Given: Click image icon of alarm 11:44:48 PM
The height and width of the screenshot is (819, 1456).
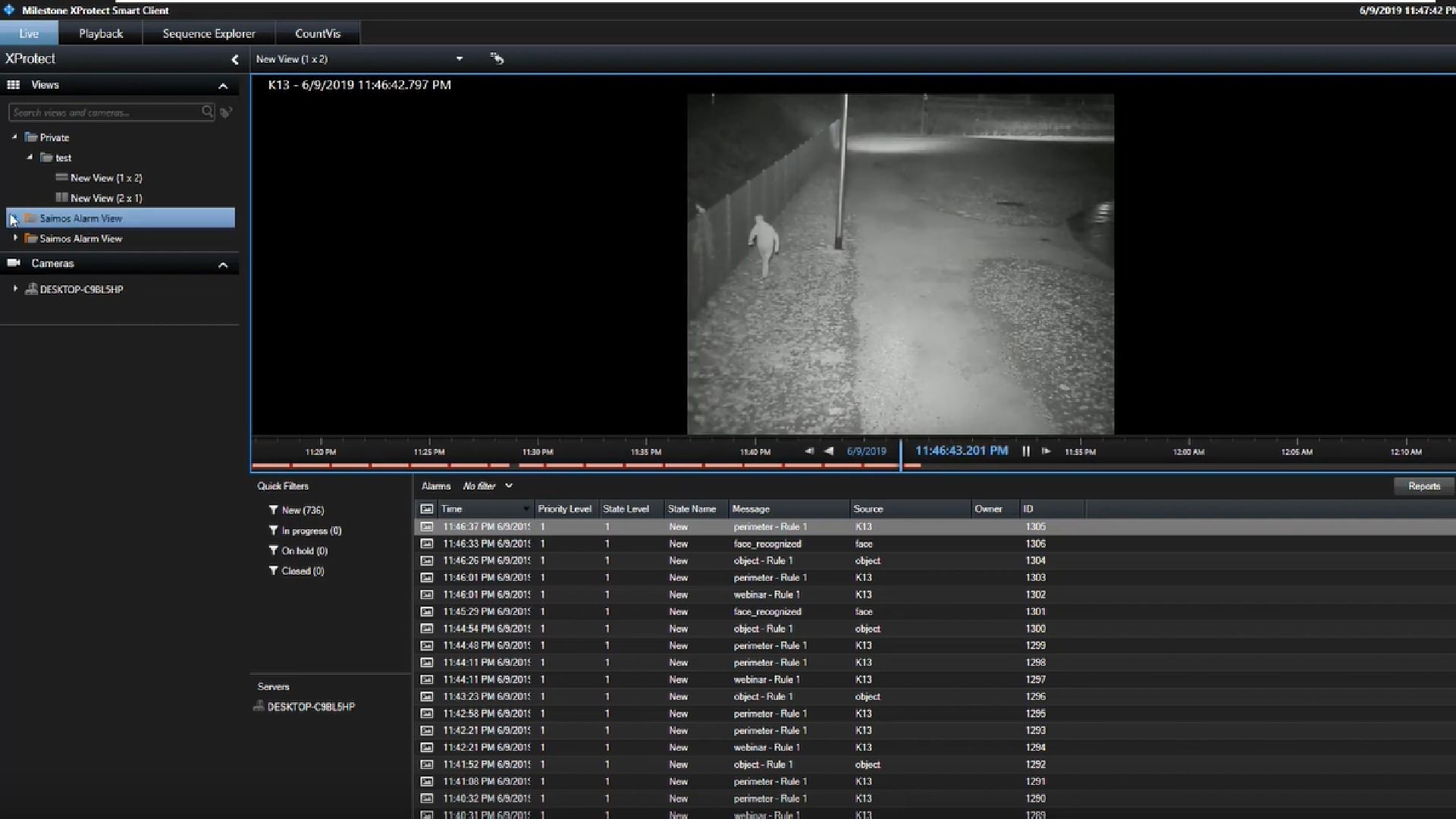Looking at the screenshot, I should tap(427, 645).
